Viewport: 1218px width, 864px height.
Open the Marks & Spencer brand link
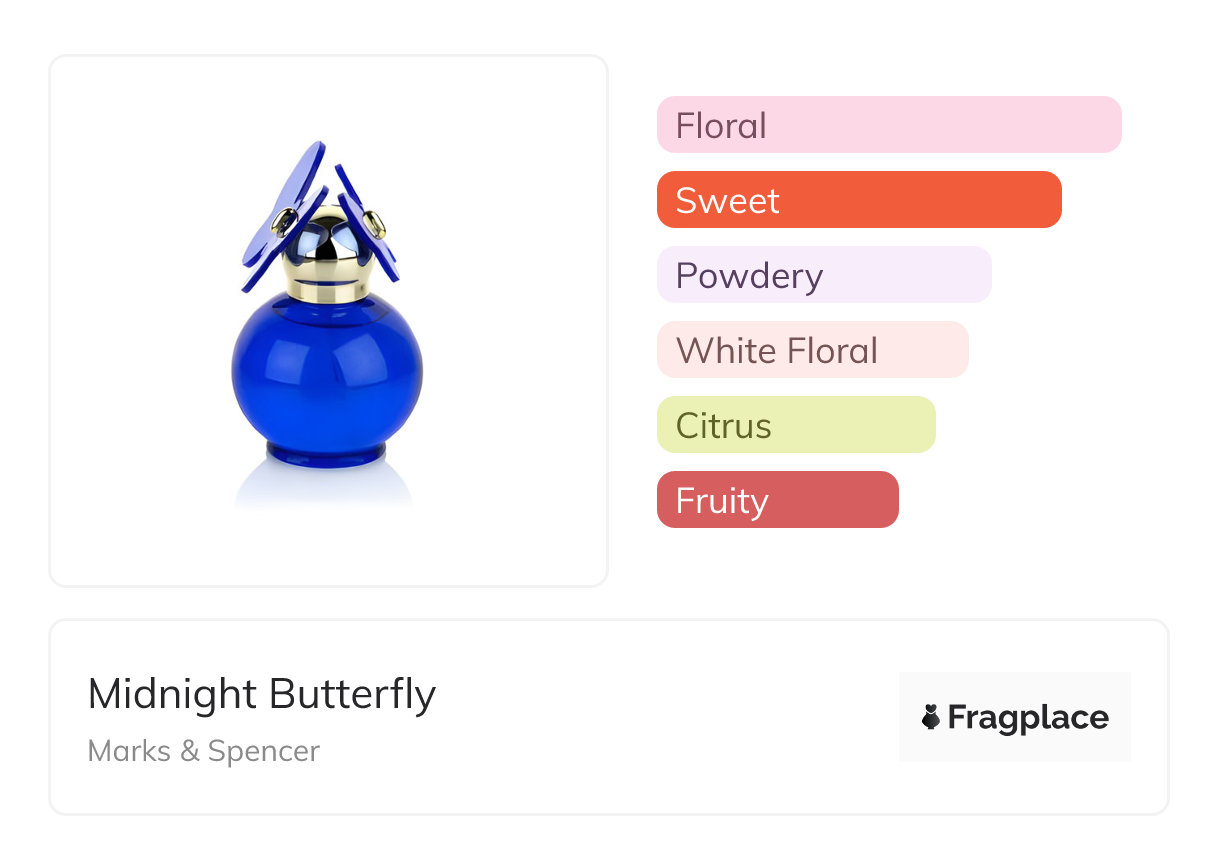click(x=204, y=751)
